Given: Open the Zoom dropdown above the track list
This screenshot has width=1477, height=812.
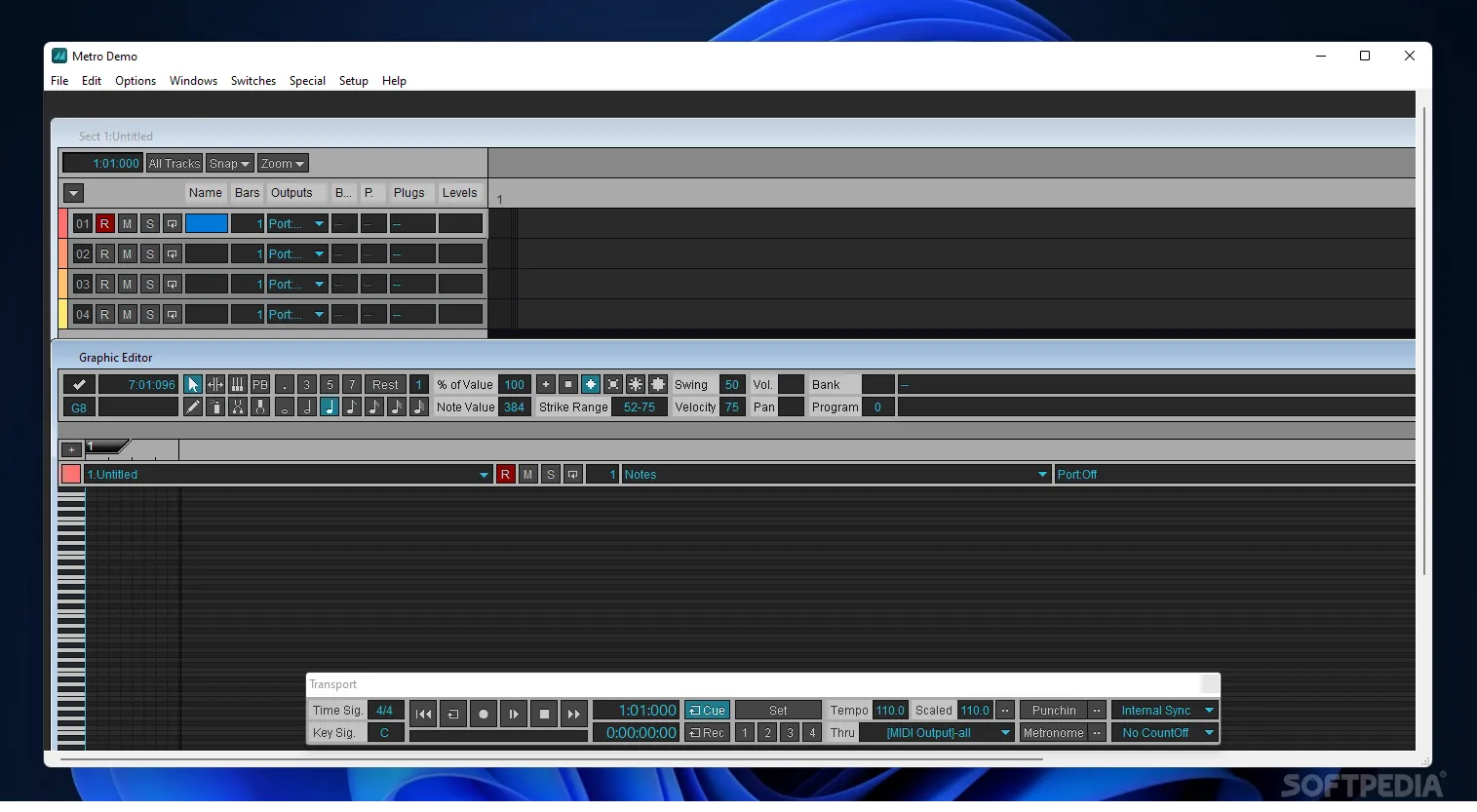Looking at the screenshot, I should click(x=282, y=163).
